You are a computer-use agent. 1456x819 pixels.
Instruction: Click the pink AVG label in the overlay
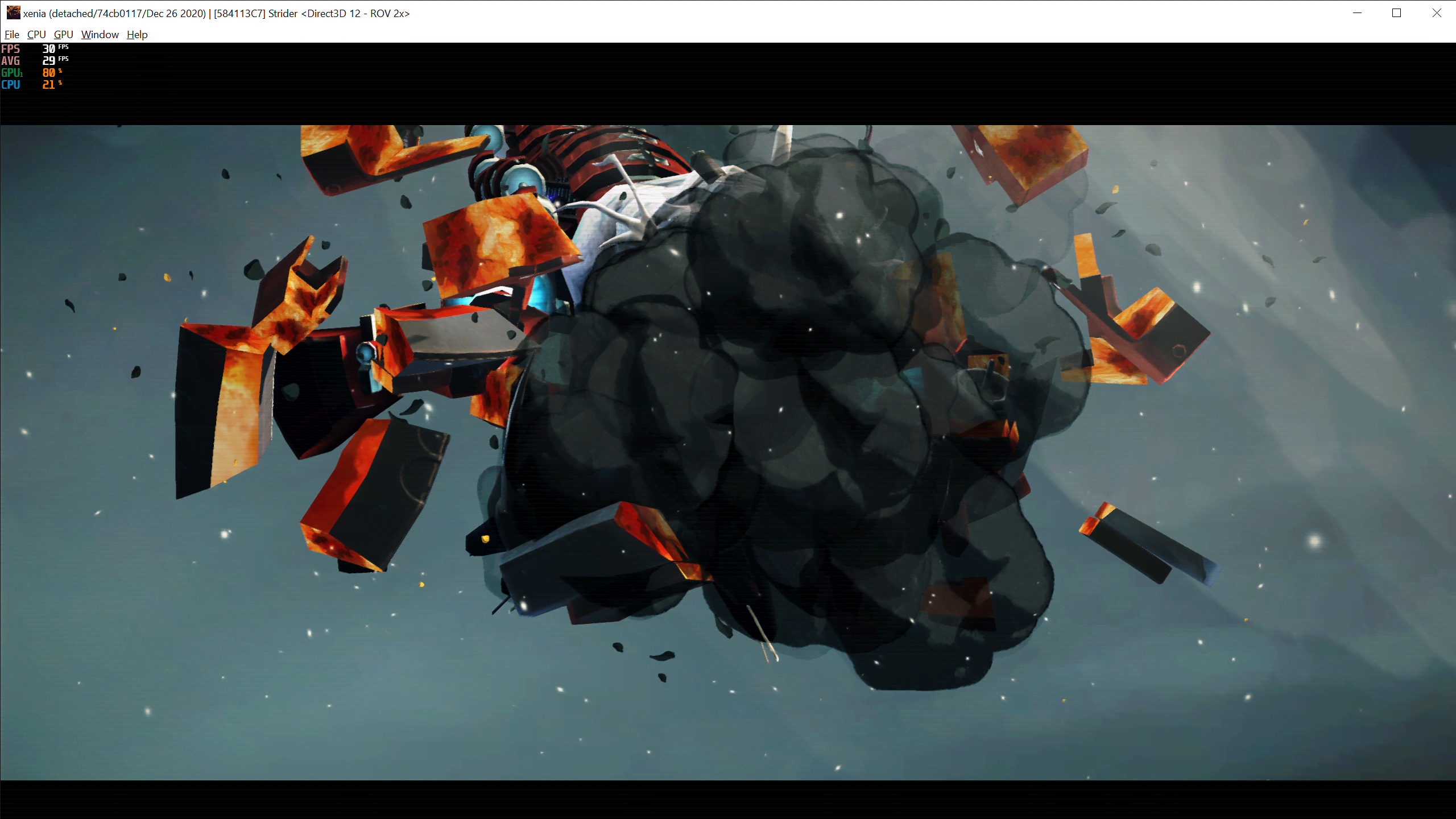(x=11, y=61)
